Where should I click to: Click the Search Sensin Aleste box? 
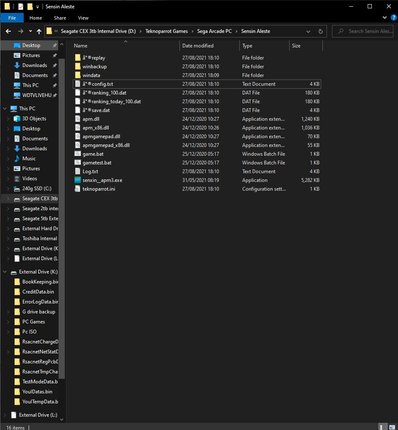click(x=363, y=31)
